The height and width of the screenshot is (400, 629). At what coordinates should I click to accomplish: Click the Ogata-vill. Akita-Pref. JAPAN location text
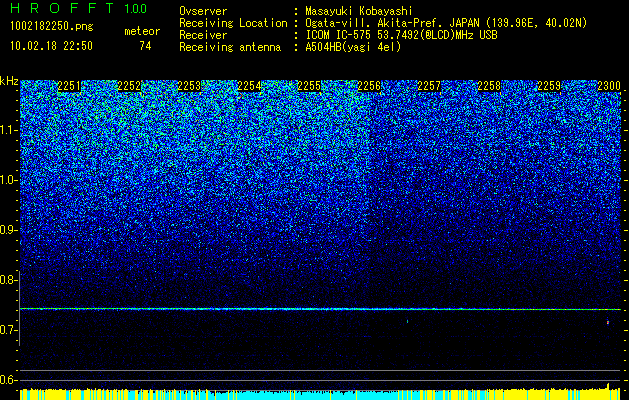click(x=446, y=23)
